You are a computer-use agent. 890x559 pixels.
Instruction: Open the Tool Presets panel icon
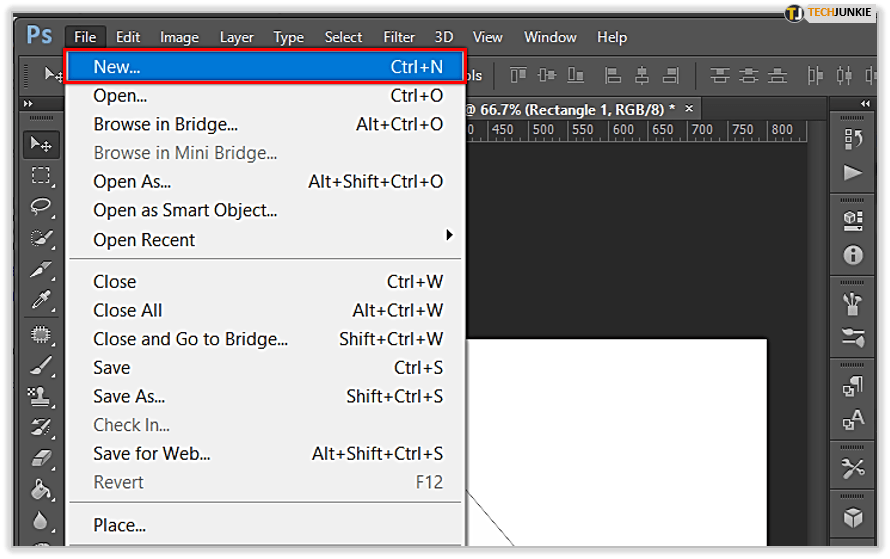(x=853, y=468)
